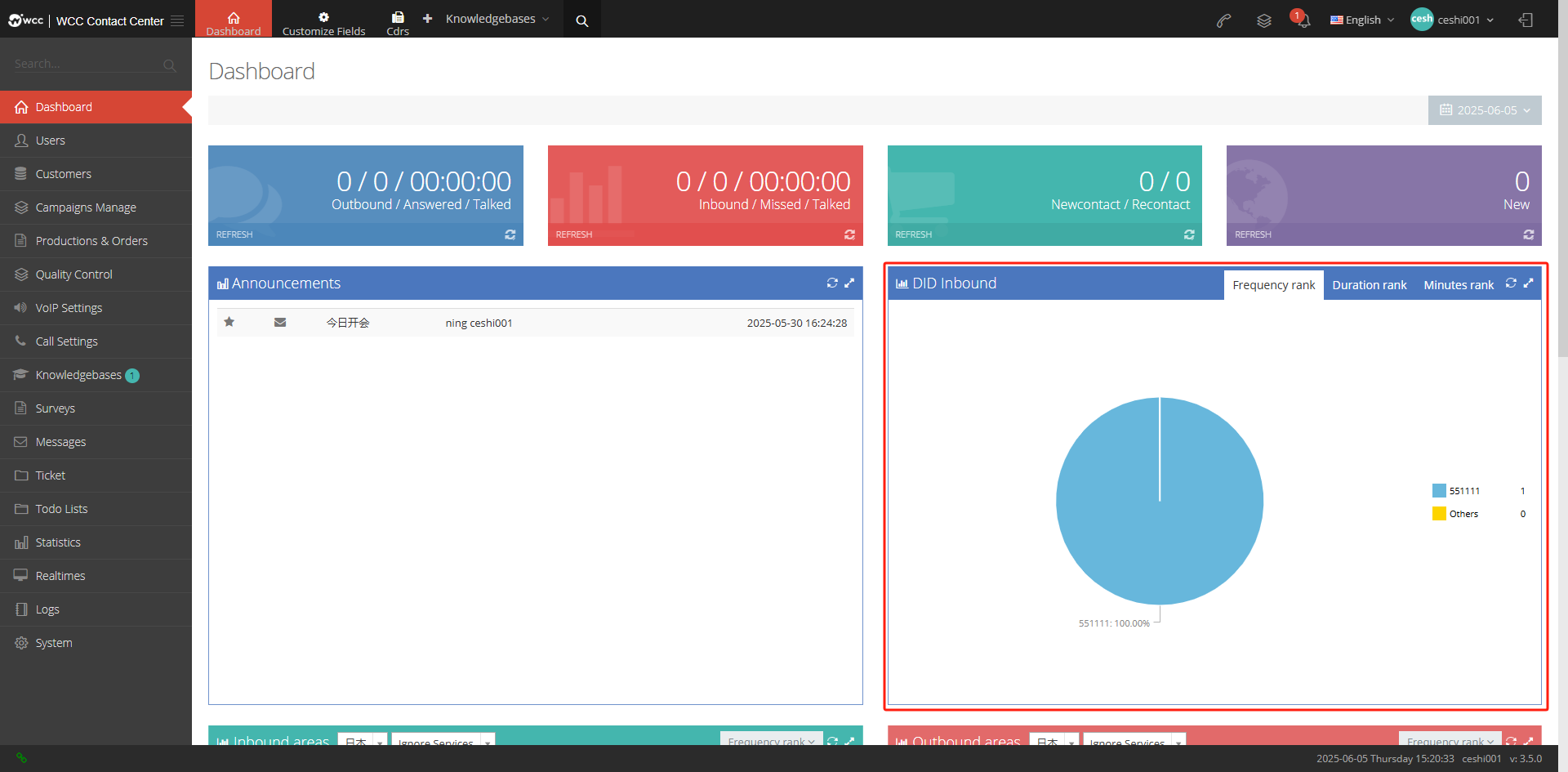This screenshot has width=1568, height=772.
Task: Click the 551111: 100.00% pie label
Action: point(1114,623)
